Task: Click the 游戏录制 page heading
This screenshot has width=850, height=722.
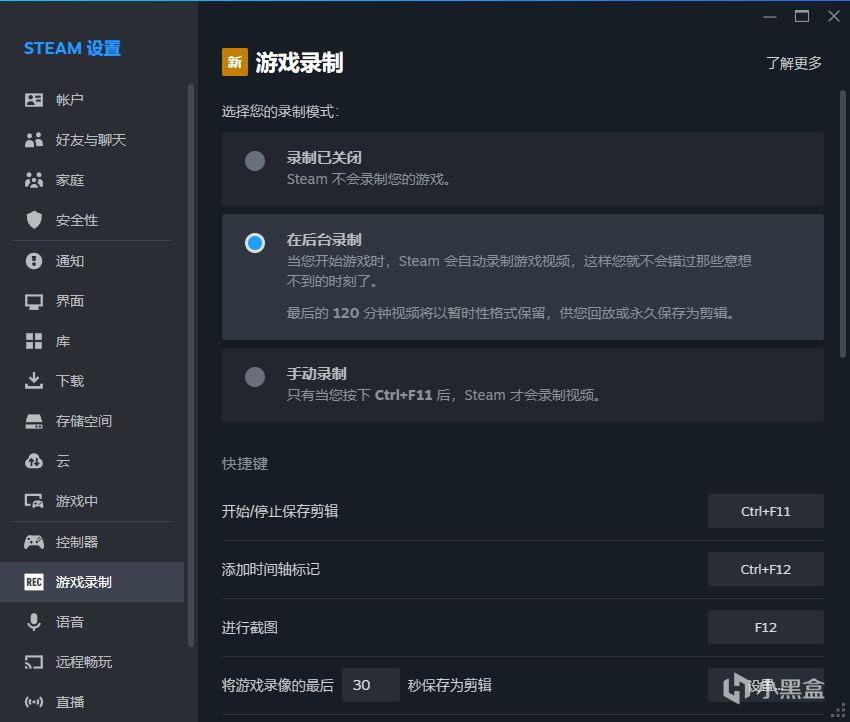Action: pyautogui.click(x=299, y=62)
